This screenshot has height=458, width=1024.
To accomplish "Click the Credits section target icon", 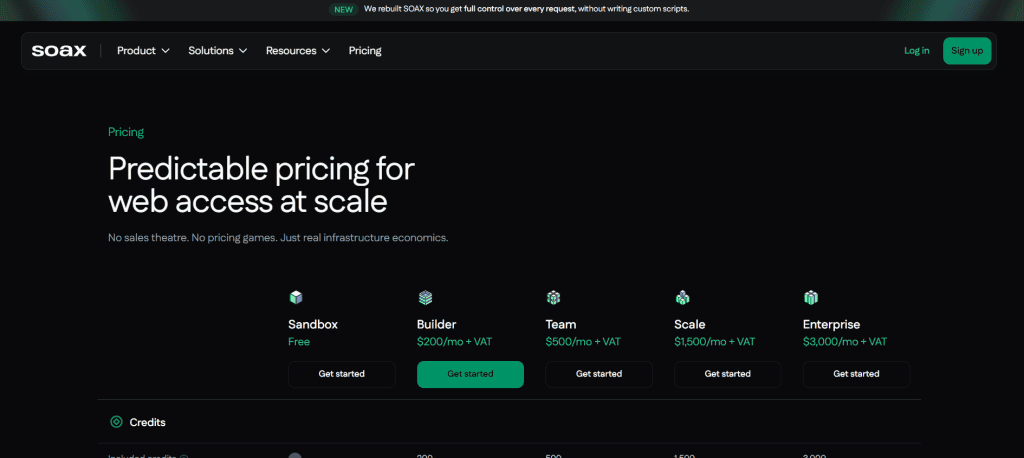I will [116, 422].
